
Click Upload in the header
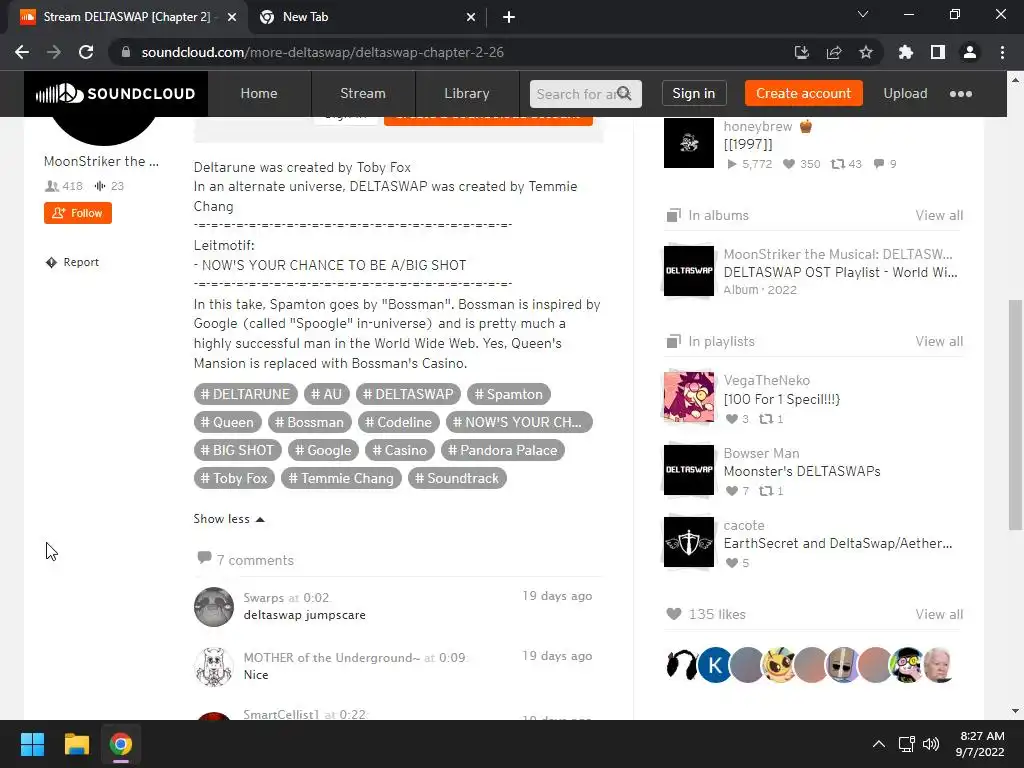[905, 93]
